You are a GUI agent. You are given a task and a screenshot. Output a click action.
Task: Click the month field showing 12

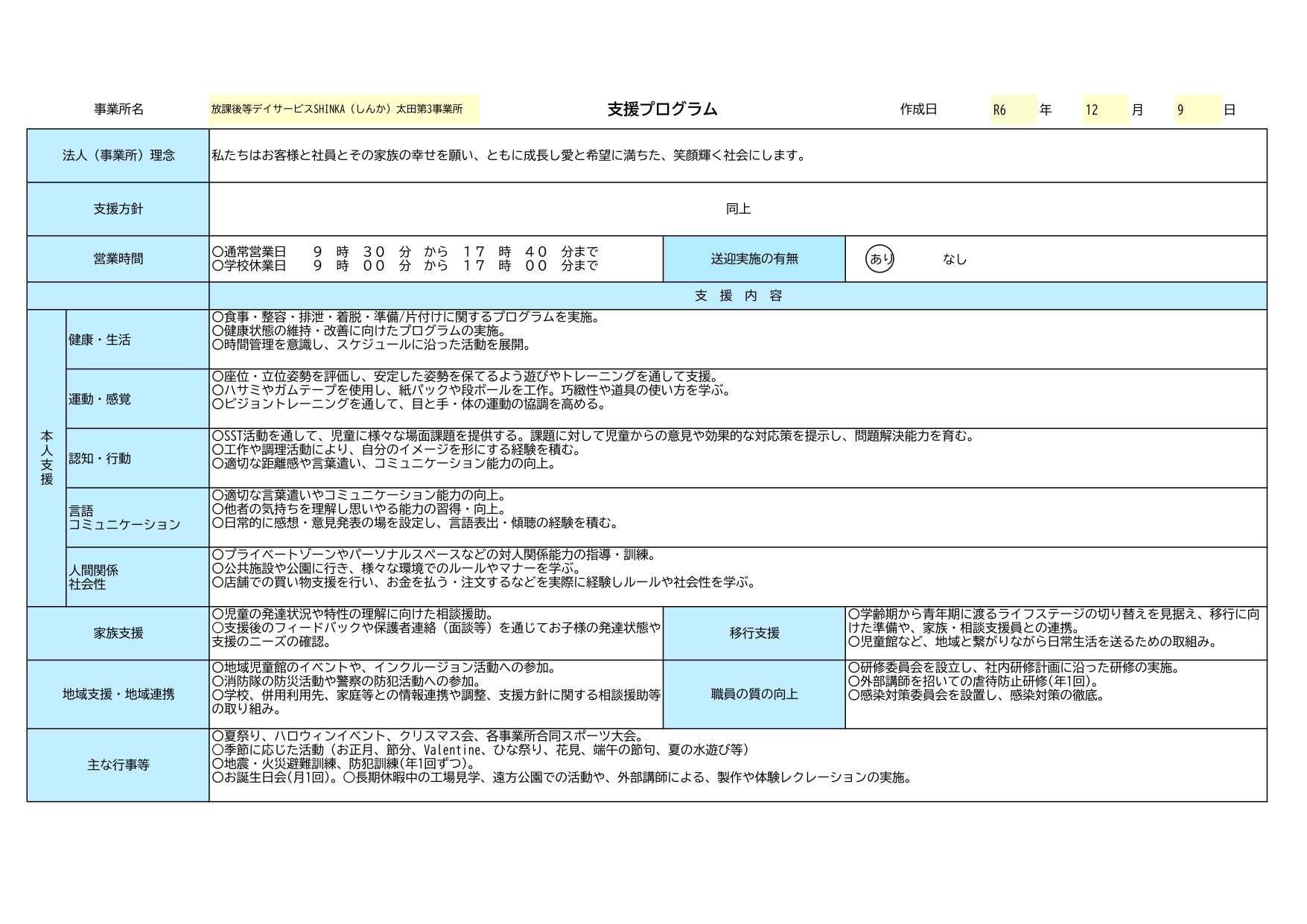[x=1105, y=110]
